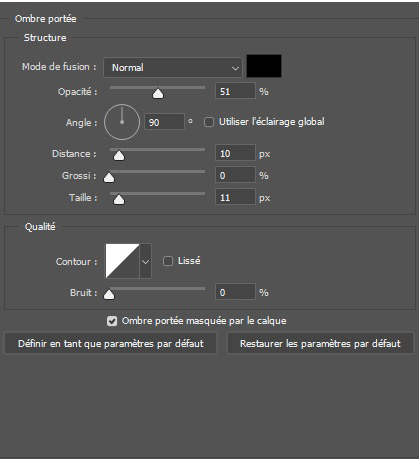Screen dimensions: 419x459
Task: Click the Distance value field
Action: coord(236,153)
